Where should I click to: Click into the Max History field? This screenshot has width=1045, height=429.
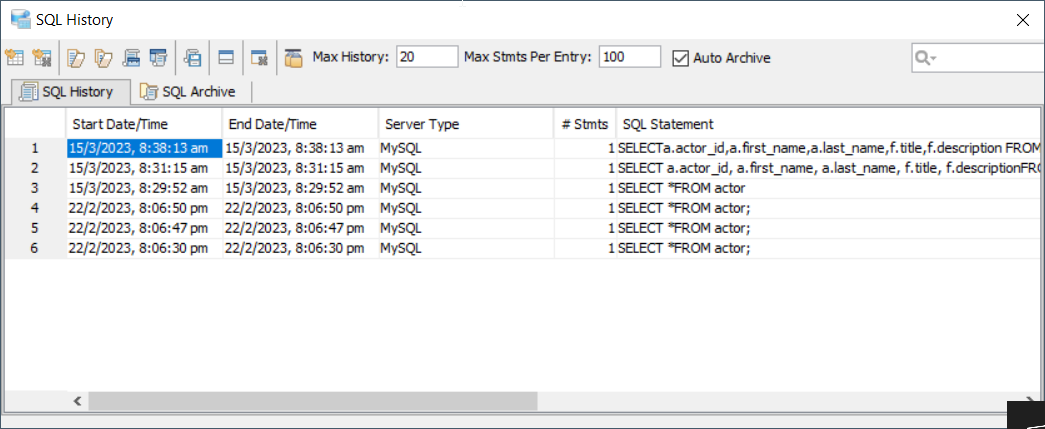click(x=427, y=57)
